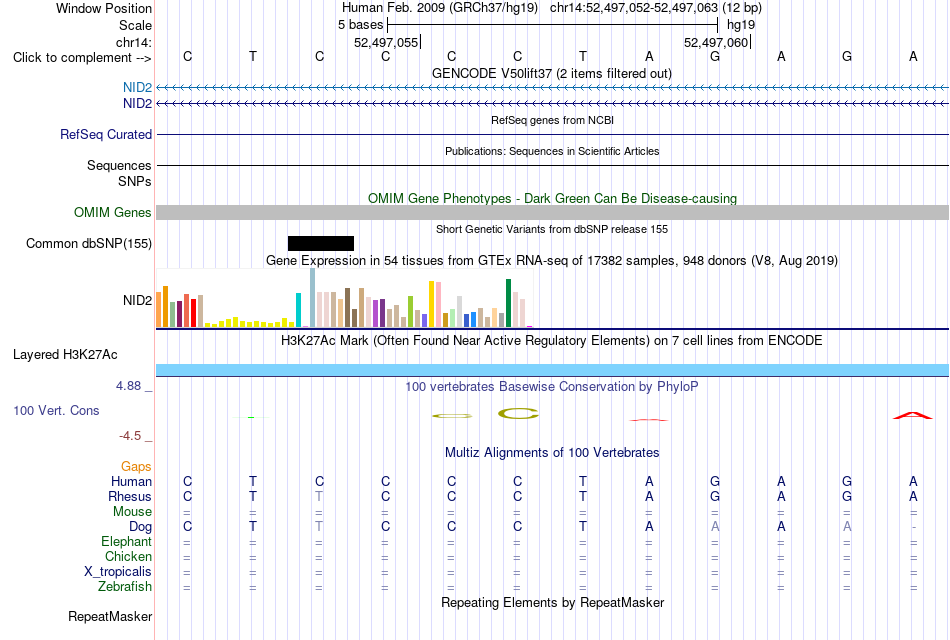Open 100 Vert. Cons track label

[56, 410]
